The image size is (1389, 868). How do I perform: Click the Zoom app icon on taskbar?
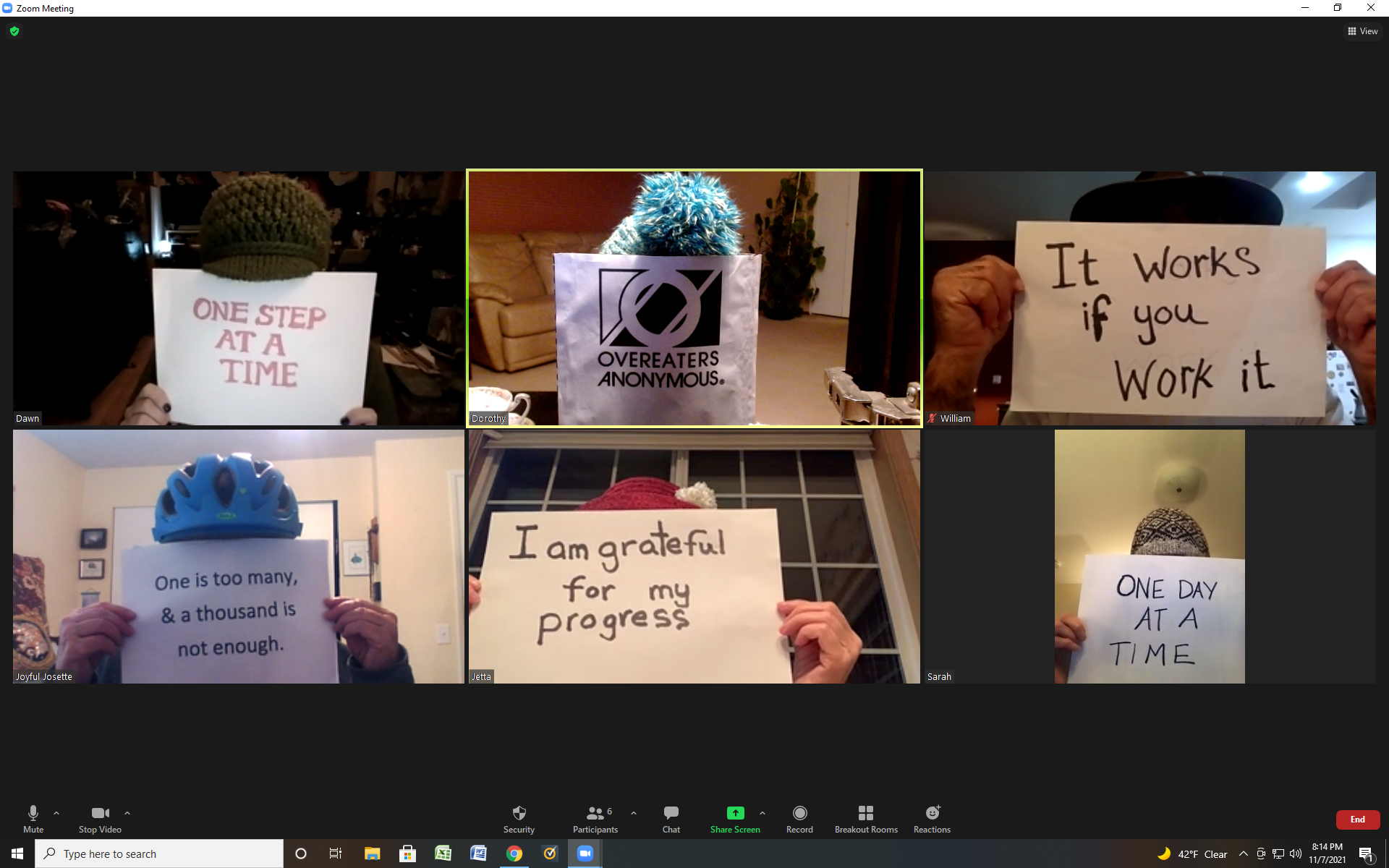(585, 854)
